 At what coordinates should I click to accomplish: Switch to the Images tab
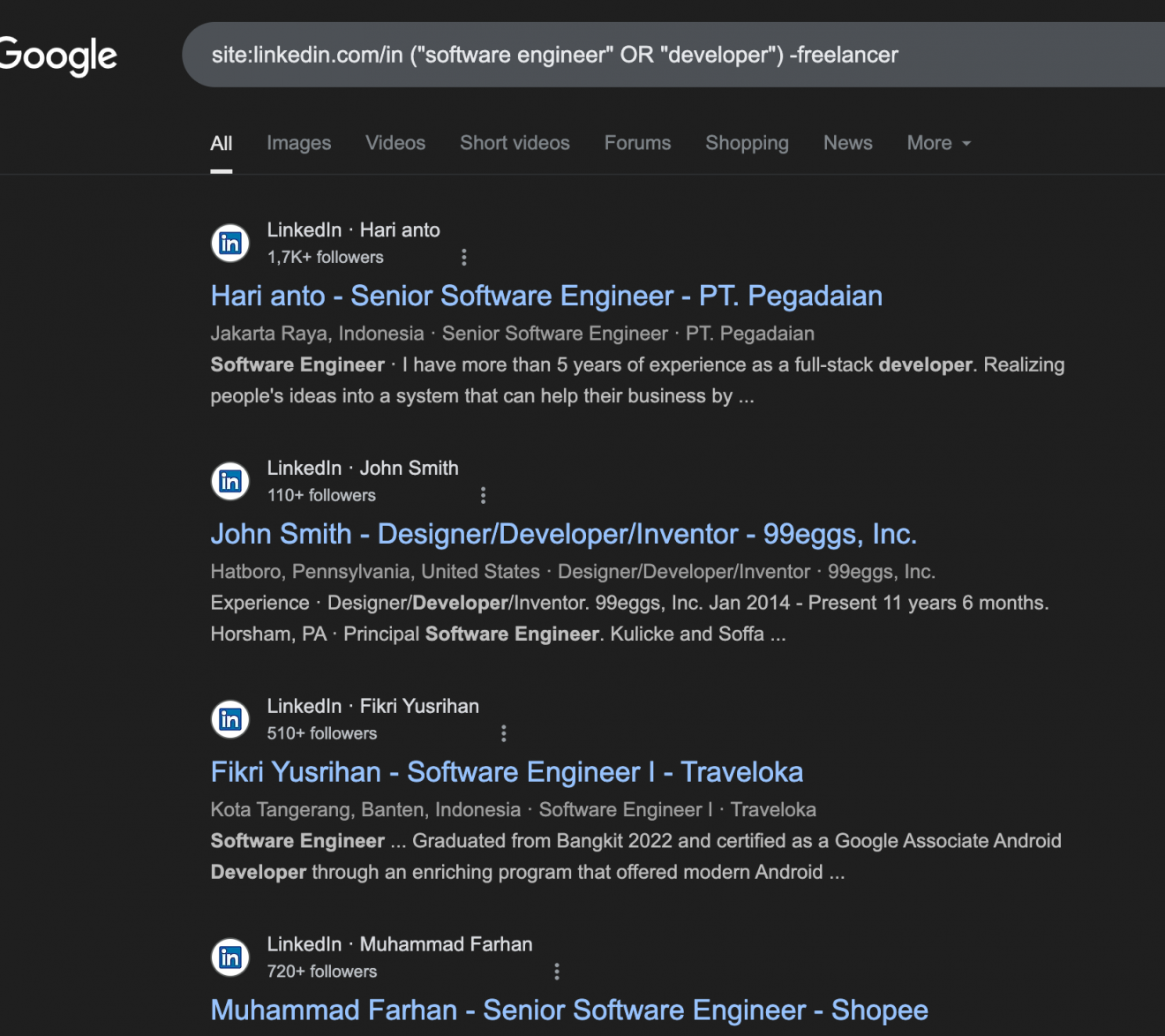click(298, 142)
